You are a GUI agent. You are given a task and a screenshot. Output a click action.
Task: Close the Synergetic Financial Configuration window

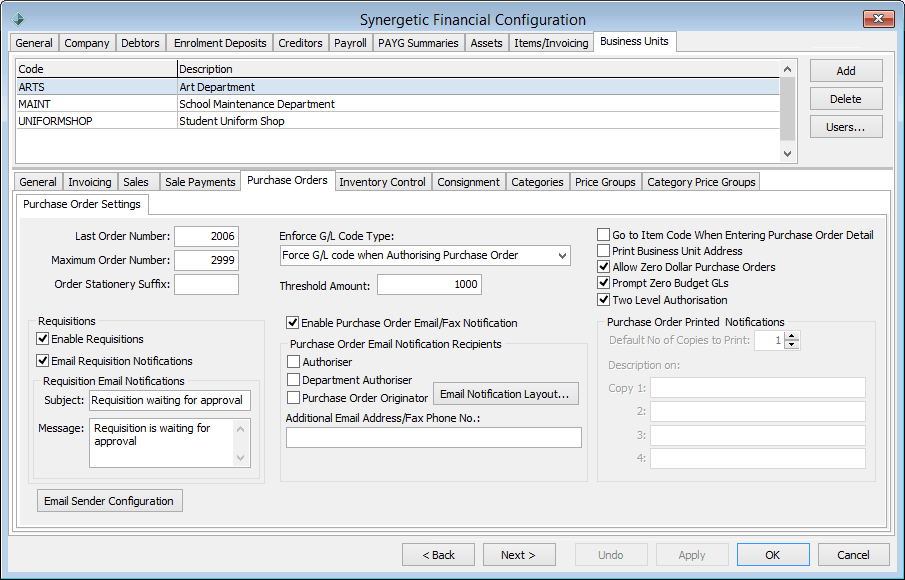pos(878,19)
